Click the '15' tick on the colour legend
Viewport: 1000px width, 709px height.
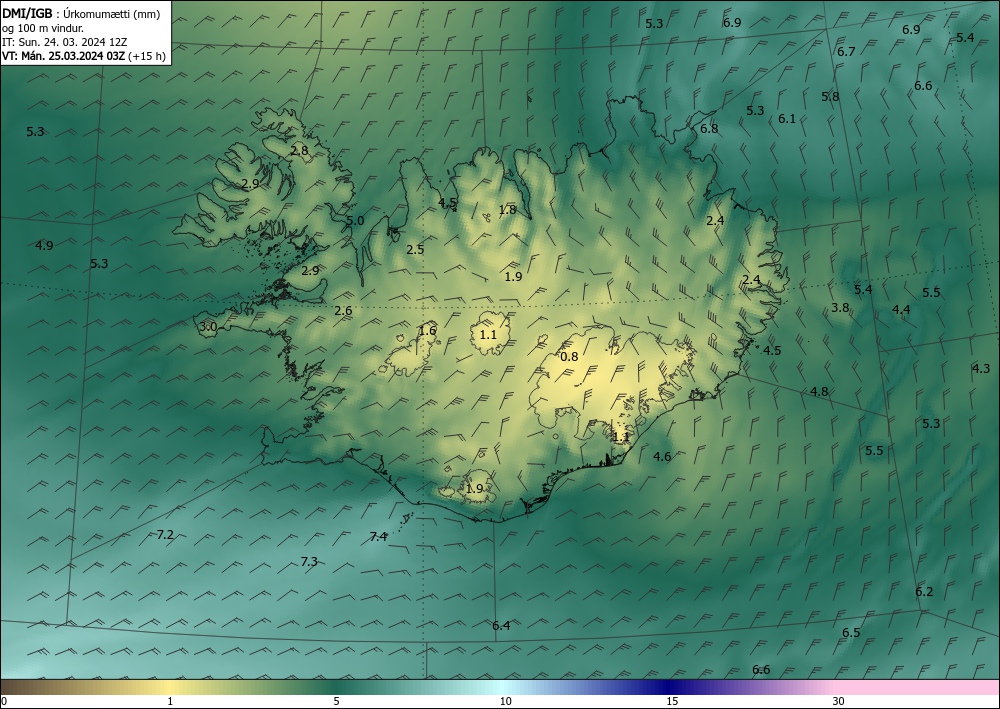pos(672,701)
